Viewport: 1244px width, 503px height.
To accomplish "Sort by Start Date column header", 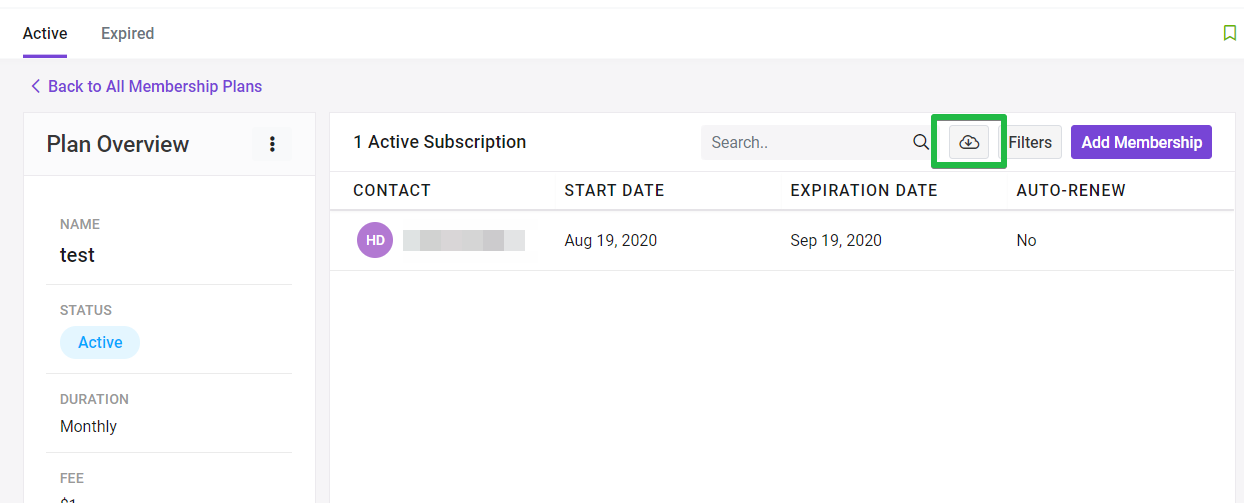I will [614, 190].
